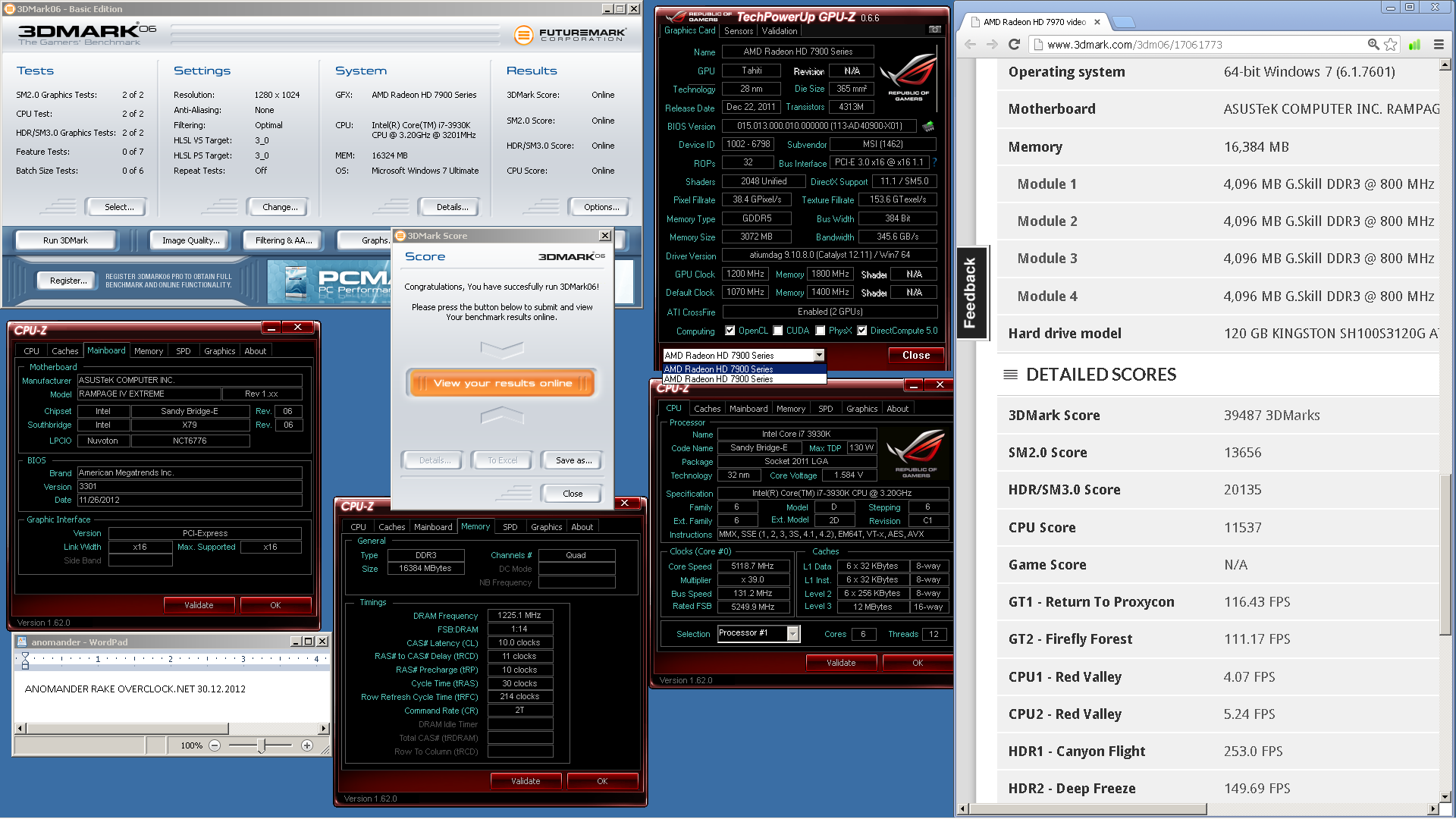
Task: Go back in the Chrome browser
Action: [x=970, y=45]
